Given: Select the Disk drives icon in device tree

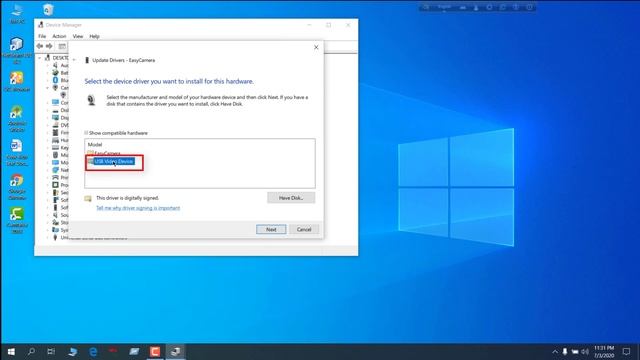Looking at the screenshot, I should [x=56, y=110].
